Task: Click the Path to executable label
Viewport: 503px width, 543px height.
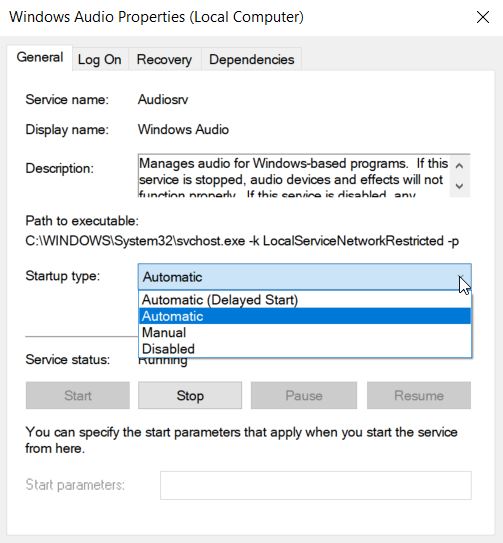Action: pyautogui.click(x=82, y=221)
